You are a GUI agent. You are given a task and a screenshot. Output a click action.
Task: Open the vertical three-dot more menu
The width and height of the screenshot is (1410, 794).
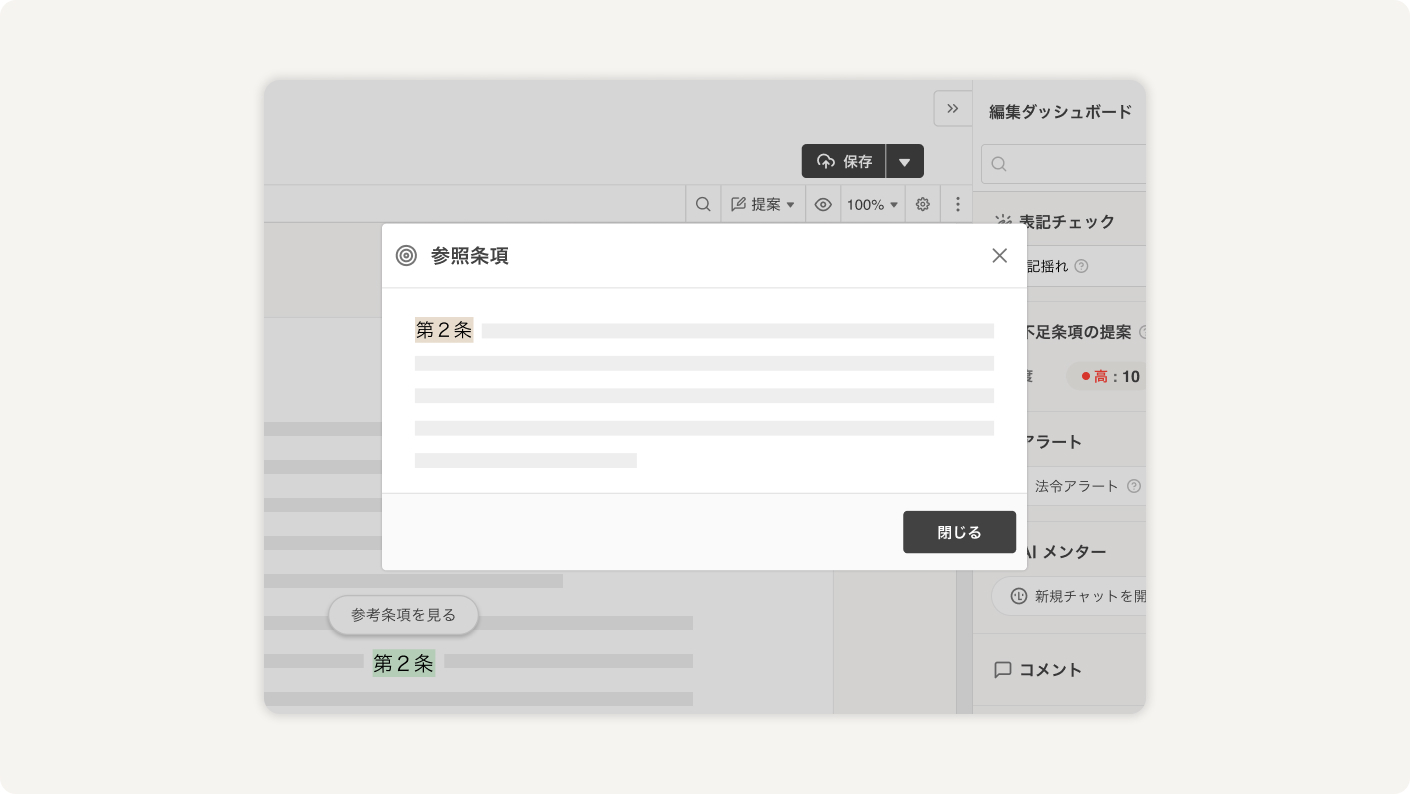pos(957,204)
